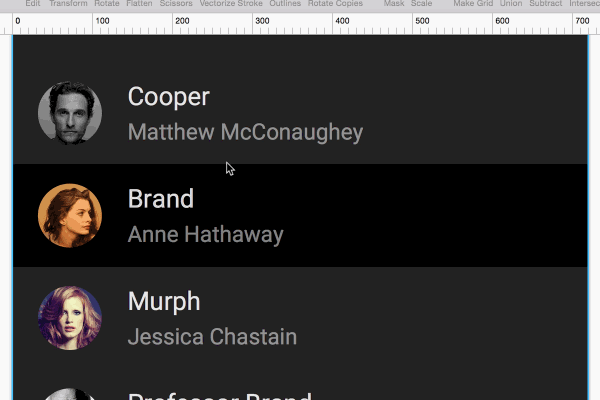Select Matthew McConaughey's avatar photo
This screenshot has height=400, width=600.
pyautogui.click(x=69, y=113)
